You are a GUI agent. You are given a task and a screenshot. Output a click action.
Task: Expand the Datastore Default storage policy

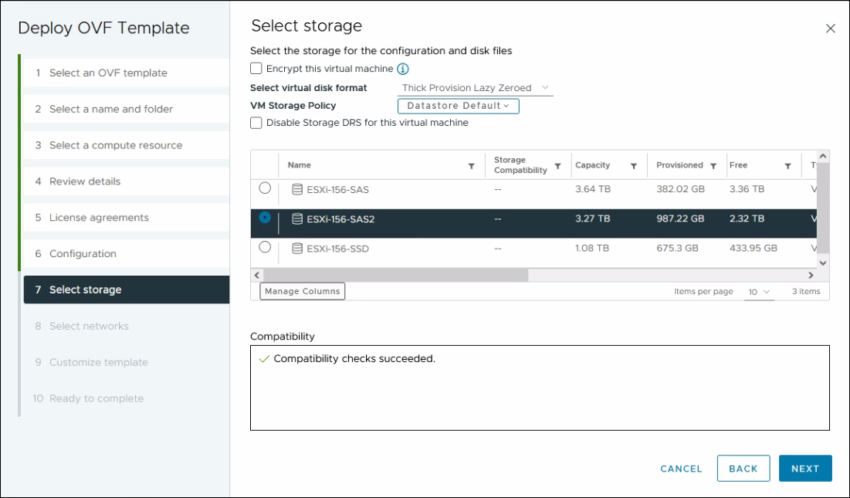(458, 106)
